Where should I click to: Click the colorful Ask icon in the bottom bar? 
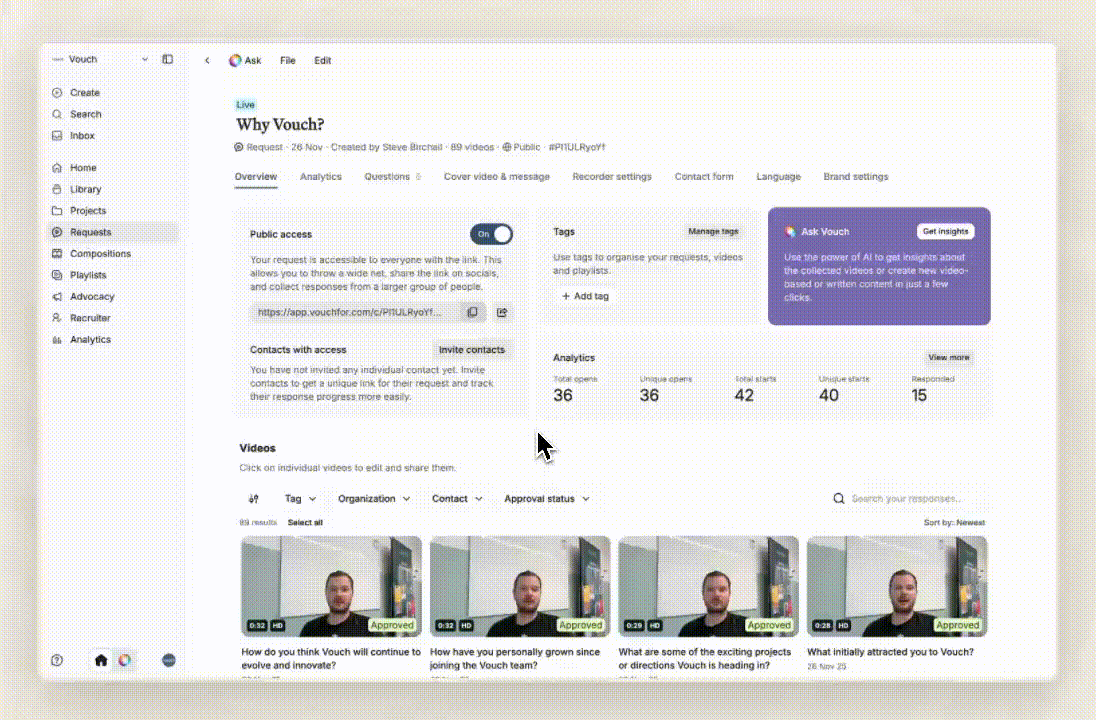tap(124, 660)
